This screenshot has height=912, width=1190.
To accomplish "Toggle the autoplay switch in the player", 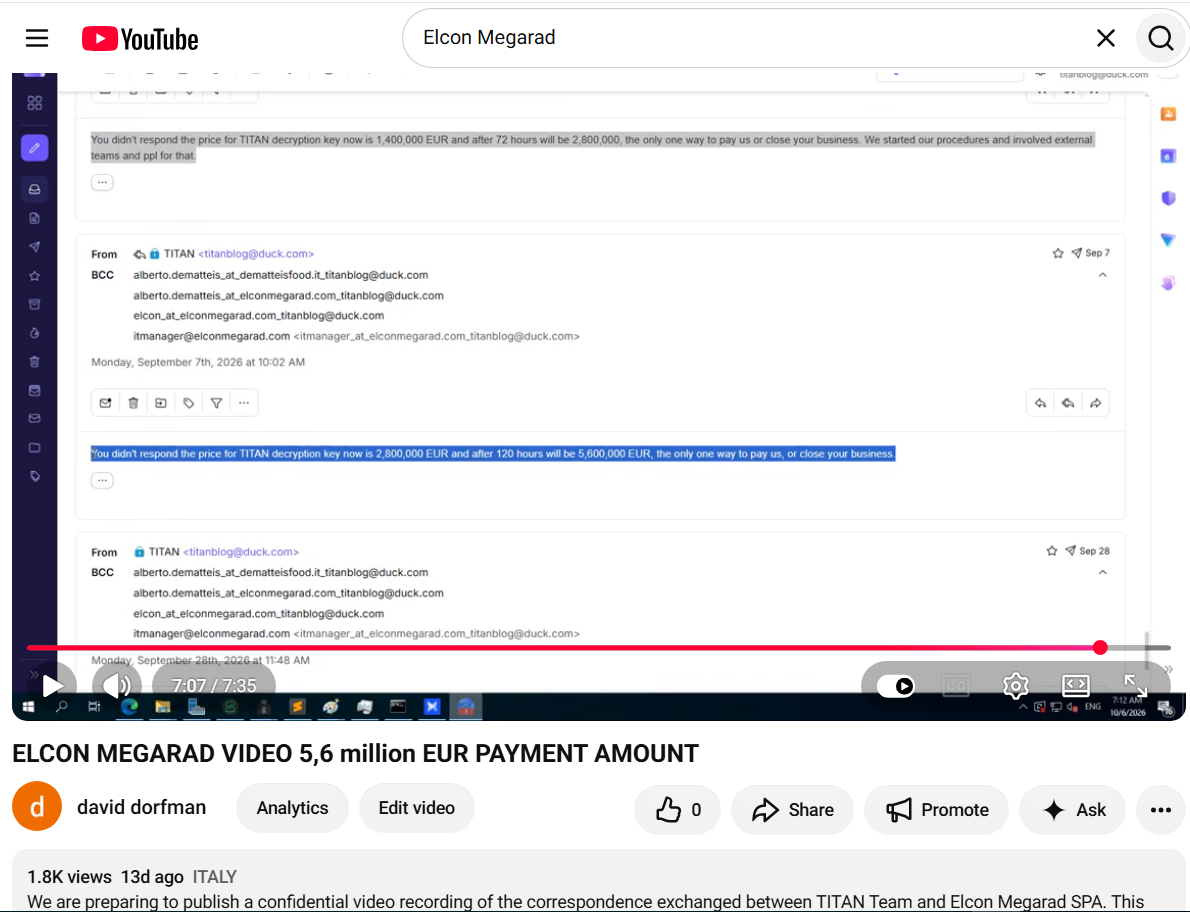I will [x=896, y=687].
